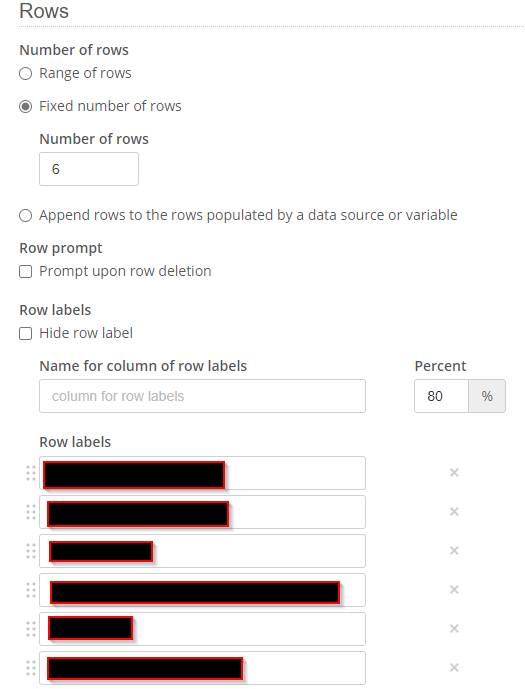Click the sixth row label drag handle
Screen dimensions: 525x689
point(31,668)
